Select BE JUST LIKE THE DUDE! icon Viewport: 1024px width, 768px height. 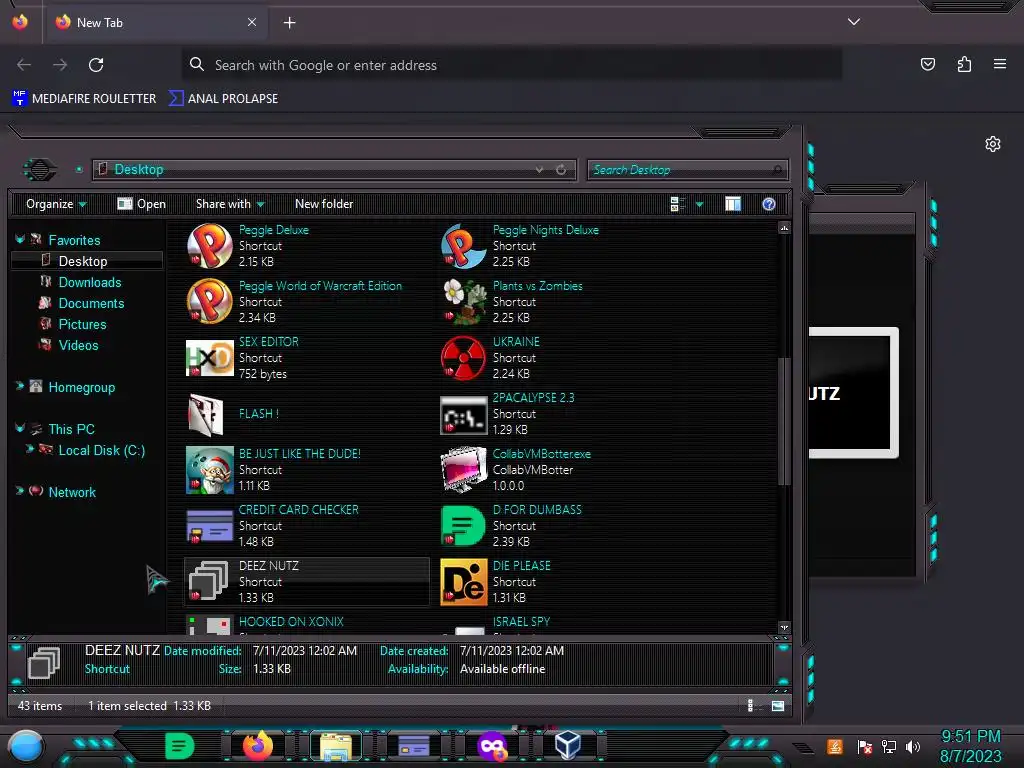tap(210, 470)
